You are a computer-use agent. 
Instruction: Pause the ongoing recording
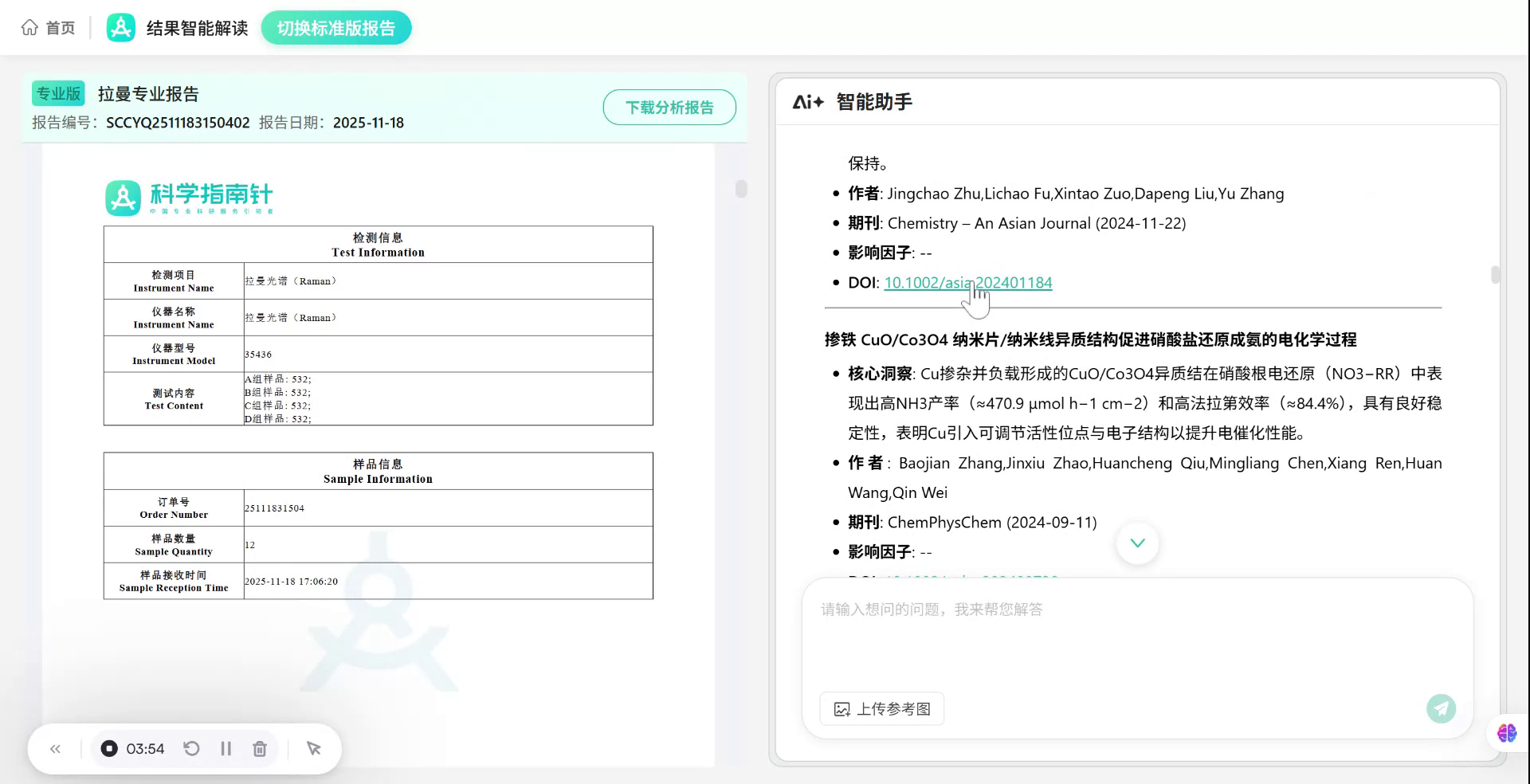226,748
